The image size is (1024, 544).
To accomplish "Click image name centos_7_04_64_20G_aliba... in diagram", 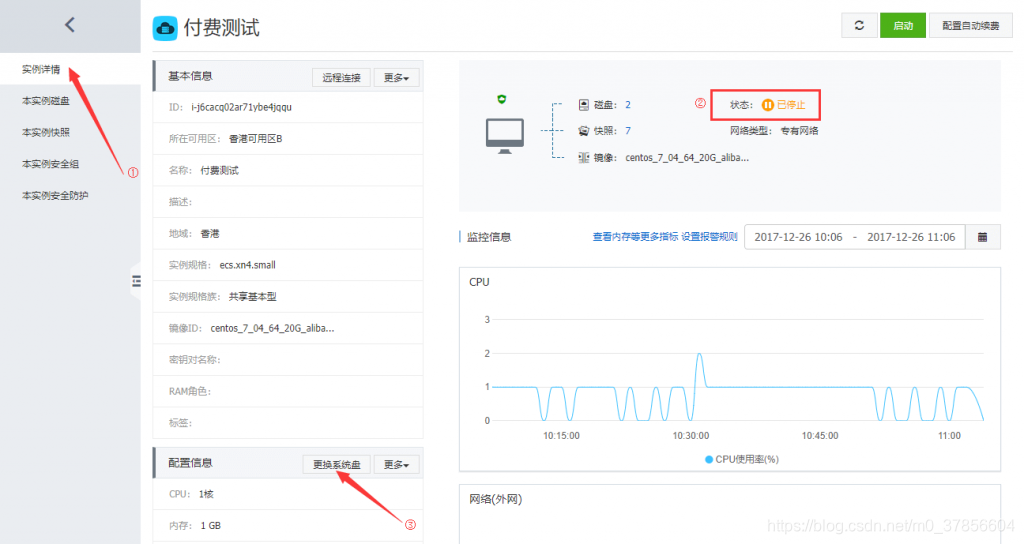I will click(x=687, y=157).
